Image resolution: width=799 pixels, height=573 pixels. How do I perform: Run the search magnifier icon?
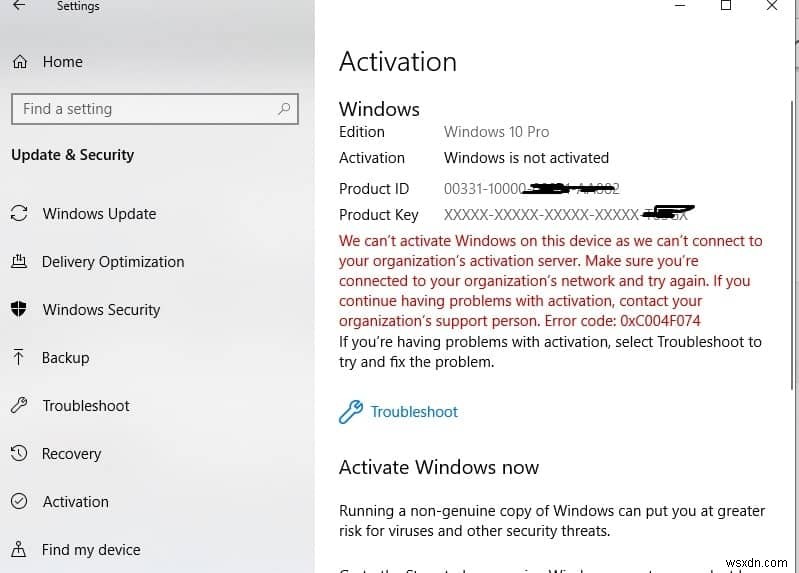click(x=284, y=109)
